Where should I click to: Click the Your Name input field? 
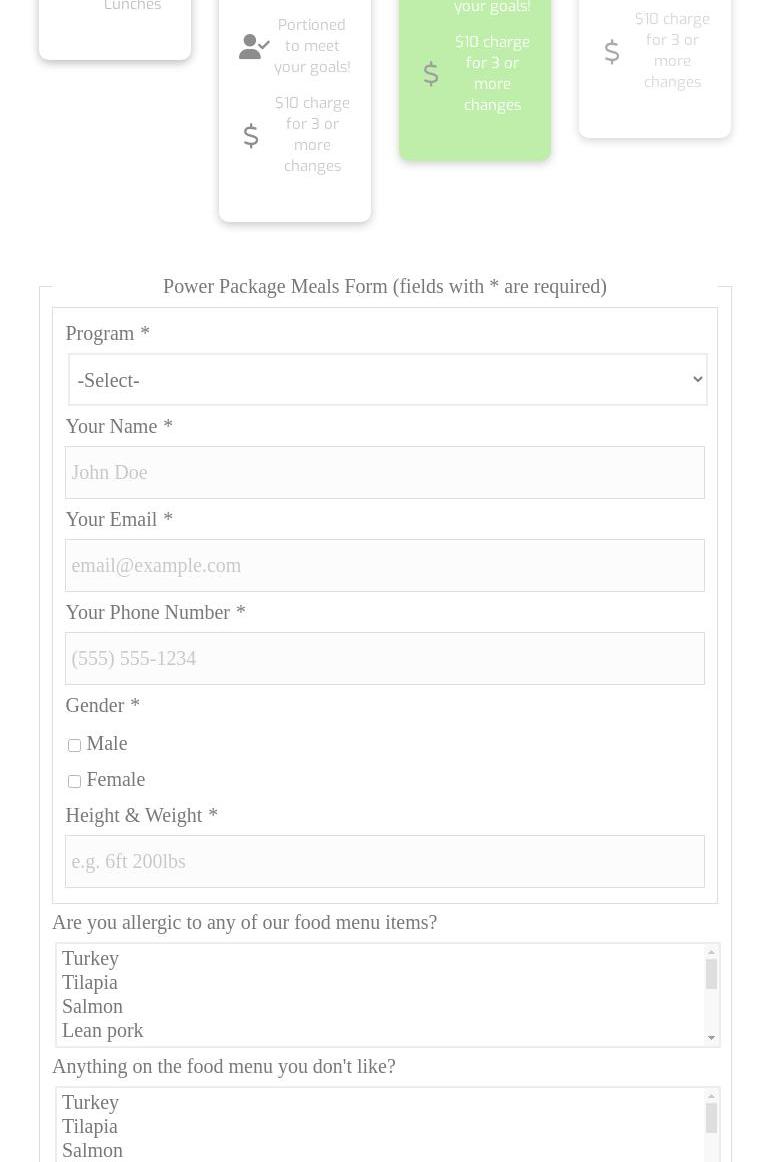pyautogui.click(x=385, y=472)
